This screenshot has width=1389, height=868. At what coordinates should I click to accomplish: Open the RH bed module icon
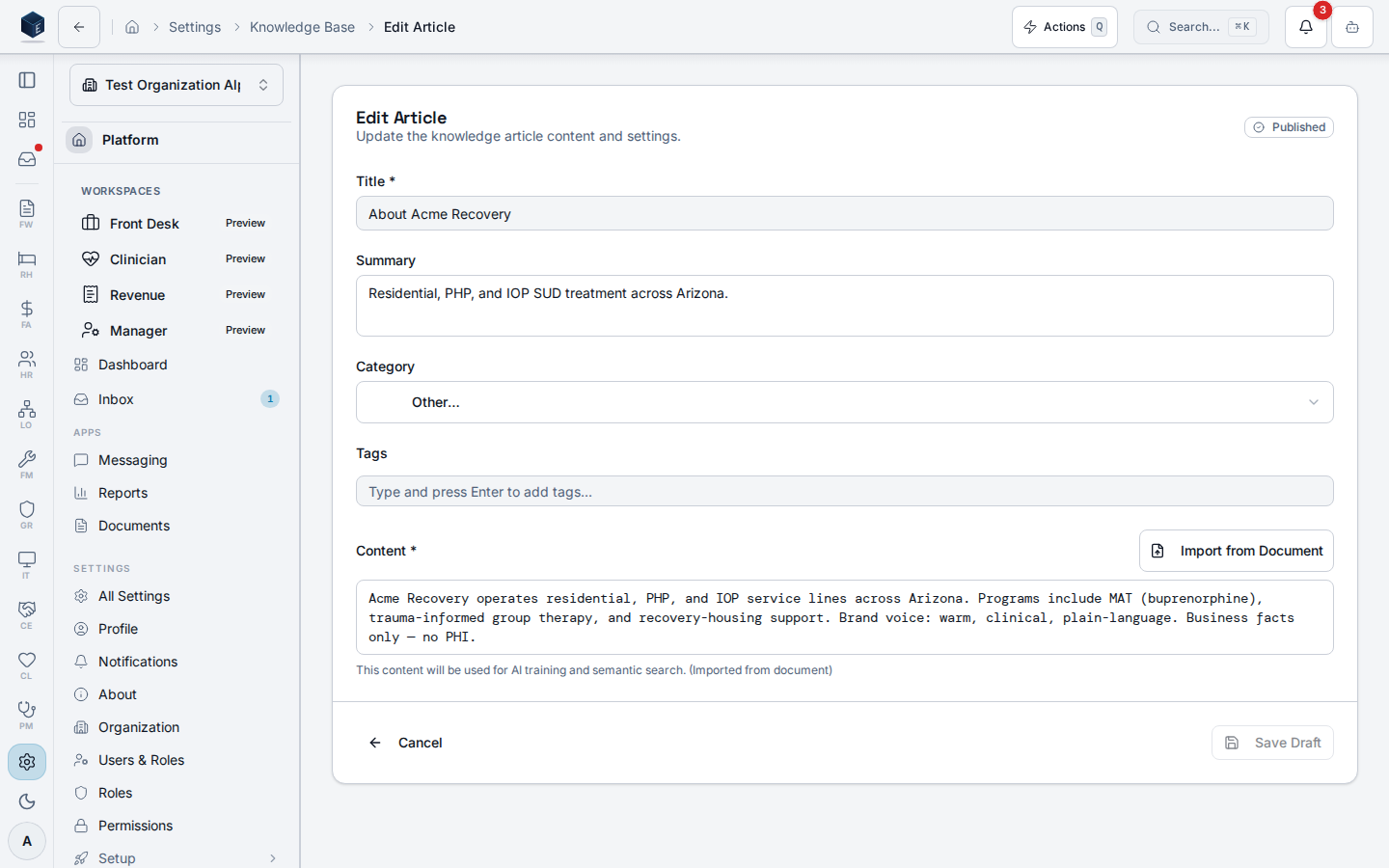(x=27, y=263)
